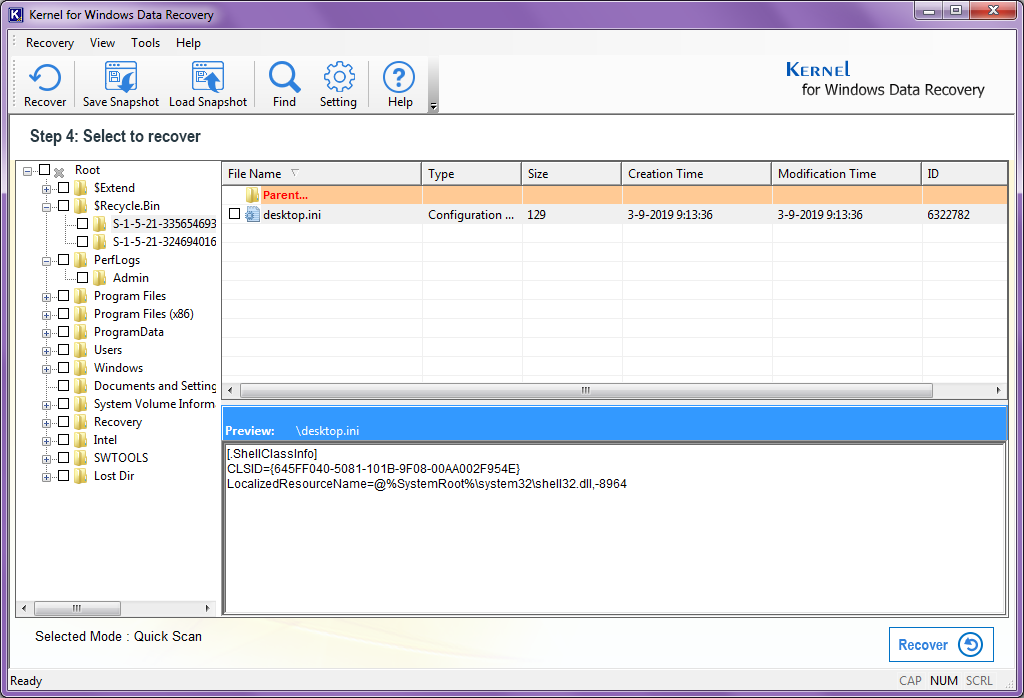Click the Windows folder icon in tree
Viewport: 1024px width, 698px height.
click(x=81, y=368)
